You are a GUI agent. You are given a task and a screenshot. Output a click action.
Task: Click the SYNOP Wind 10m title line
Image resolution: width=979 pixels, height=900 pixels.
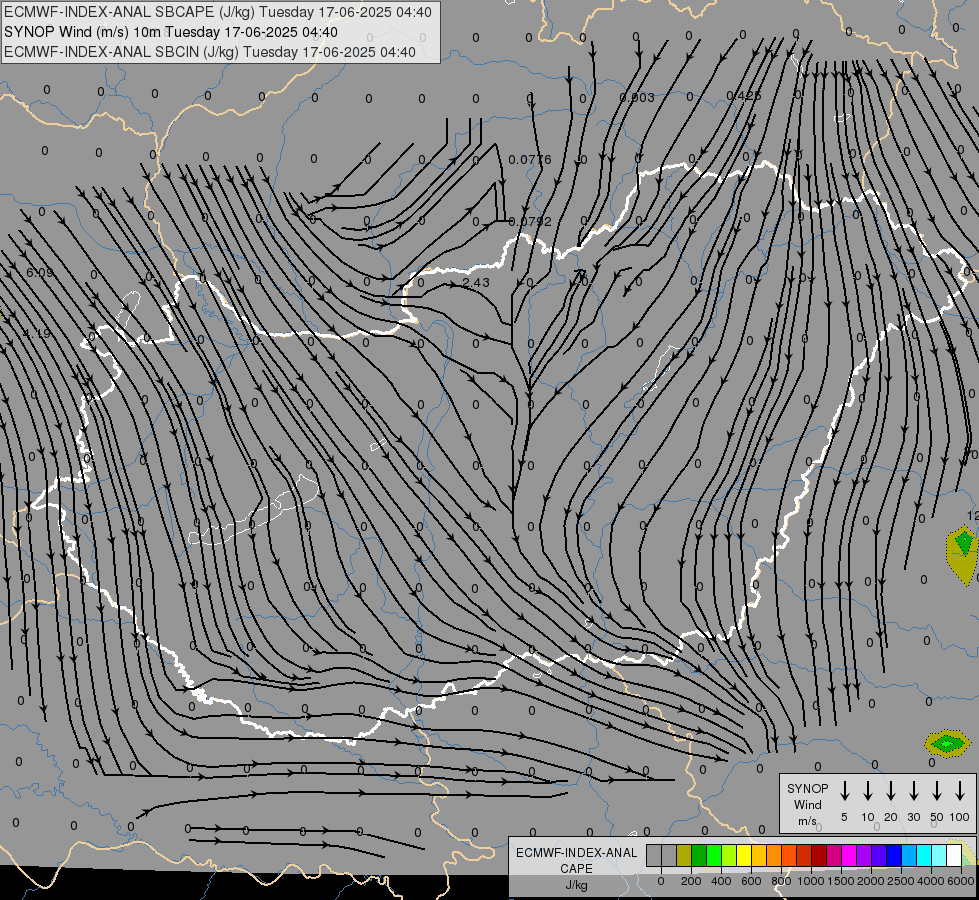171,32
